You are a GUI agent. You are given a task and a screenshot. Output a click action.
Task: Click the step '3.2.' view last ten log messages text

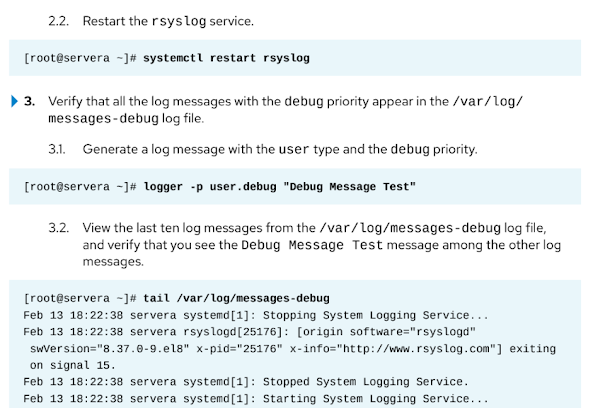(305, 245)
